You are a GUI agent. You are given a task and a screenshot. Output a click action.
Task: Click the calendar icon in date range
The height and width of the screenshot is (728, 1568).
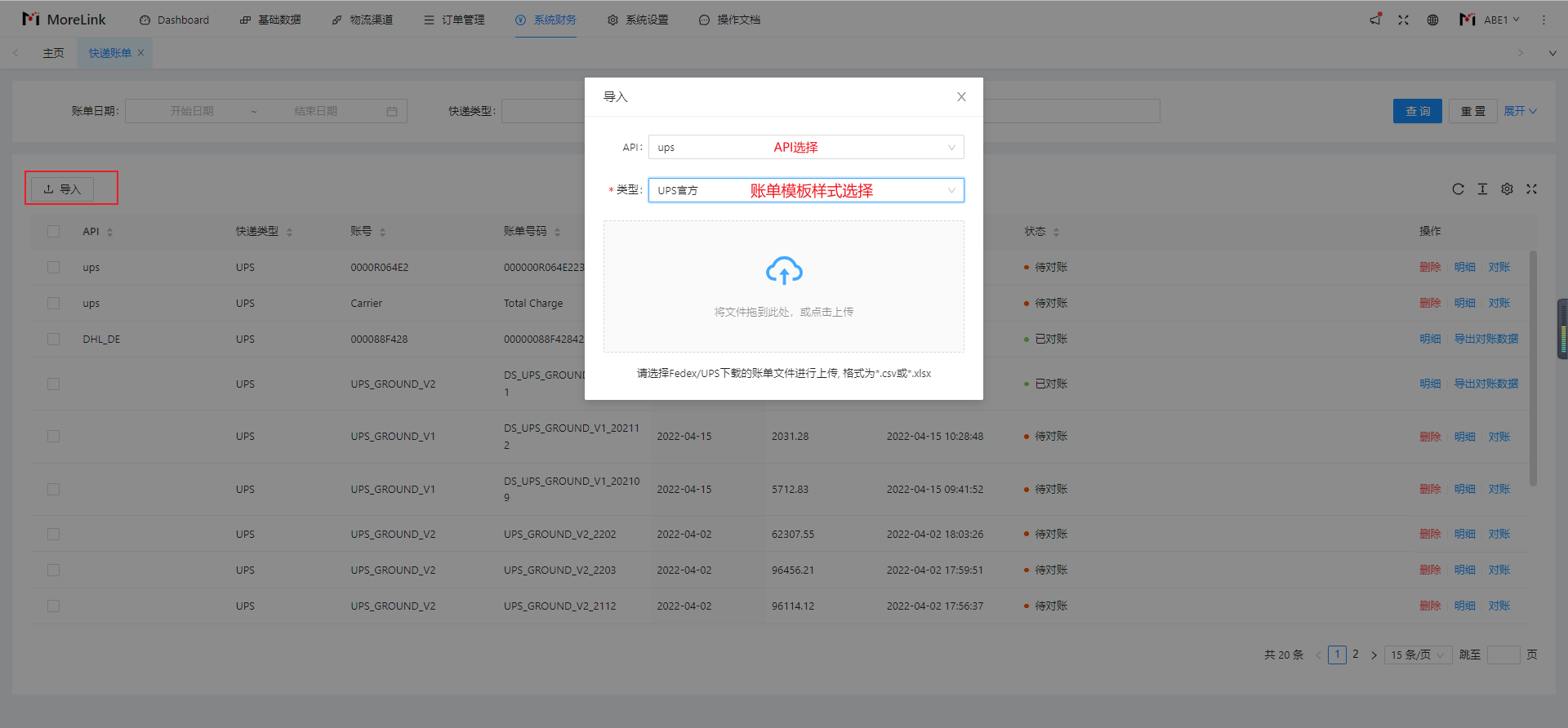[392, 112]
